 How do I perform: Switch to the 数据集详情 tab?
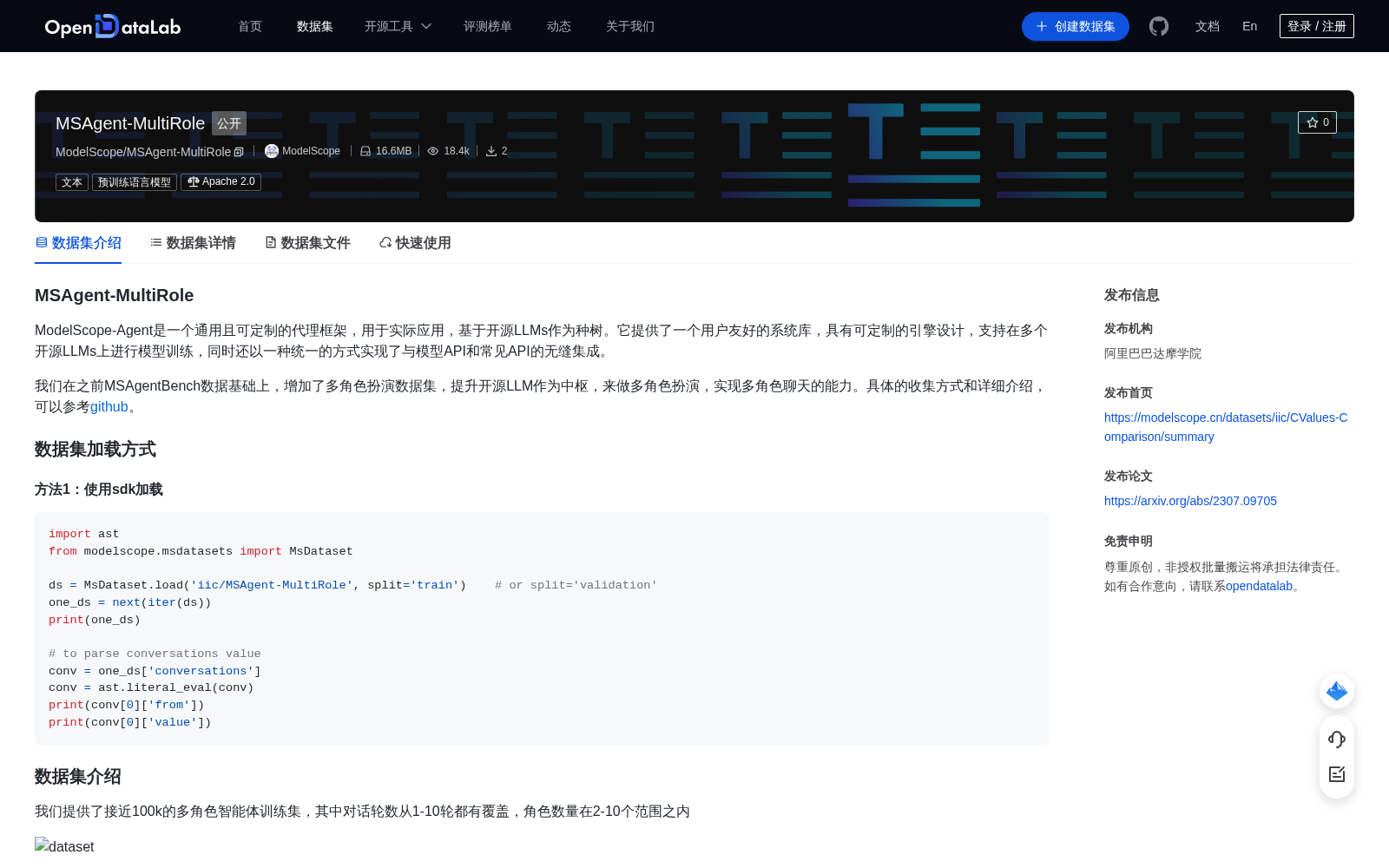tap(193, 243)
